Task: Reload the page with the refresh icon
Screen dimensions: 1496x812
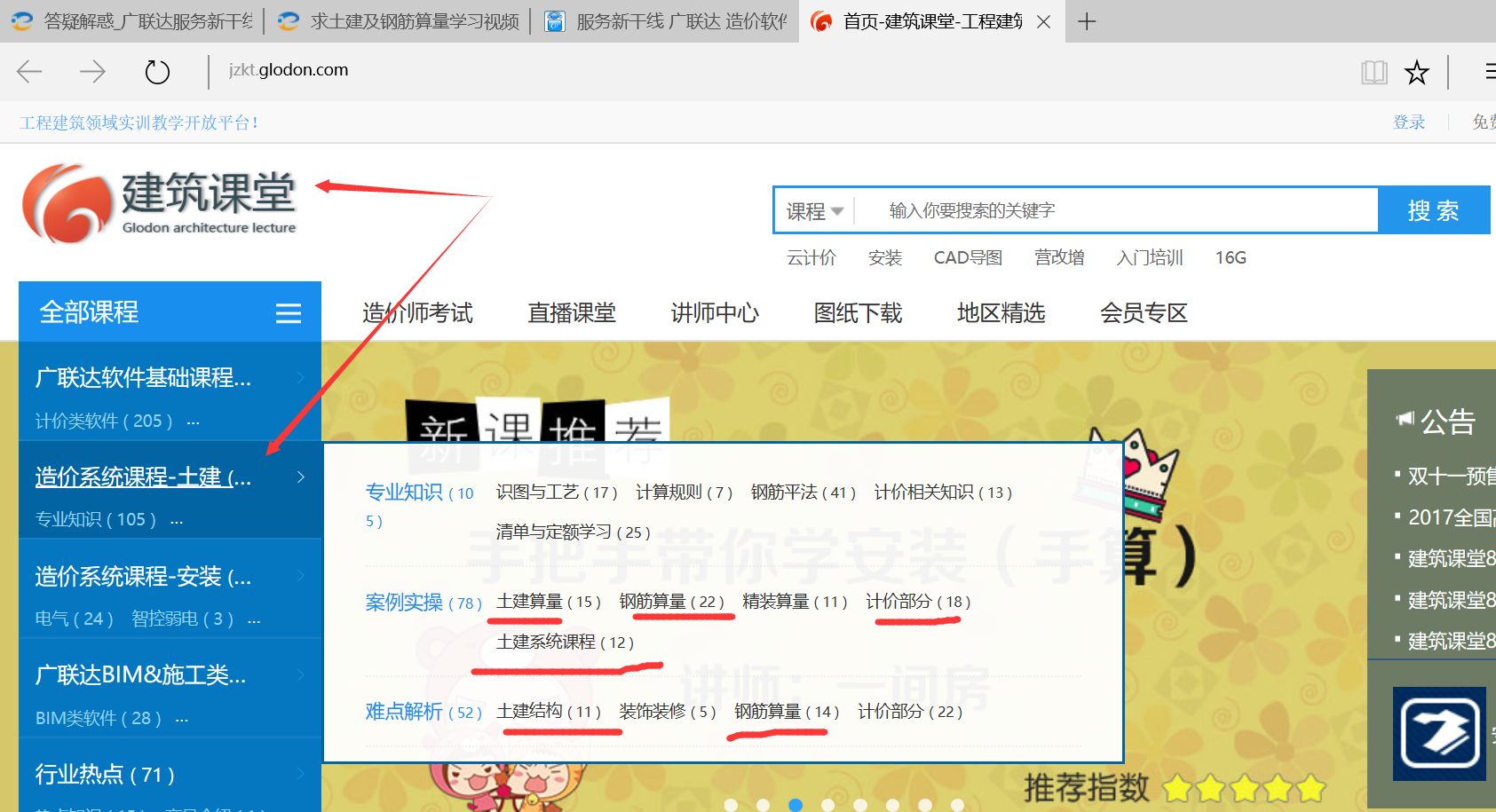Action: (157, 71)
